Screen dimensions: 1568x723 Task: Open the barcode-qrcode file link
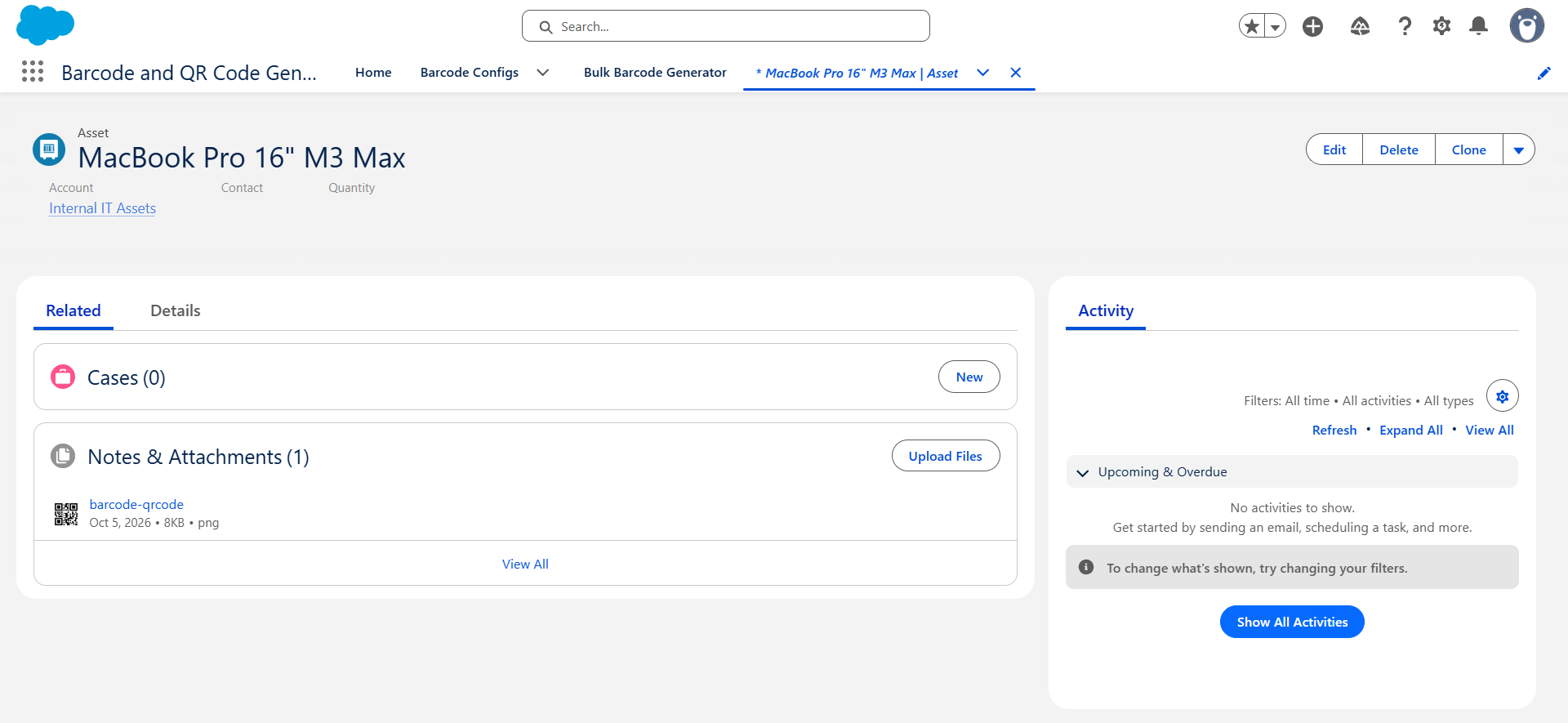pyautogui.click(x=136, y=504)
